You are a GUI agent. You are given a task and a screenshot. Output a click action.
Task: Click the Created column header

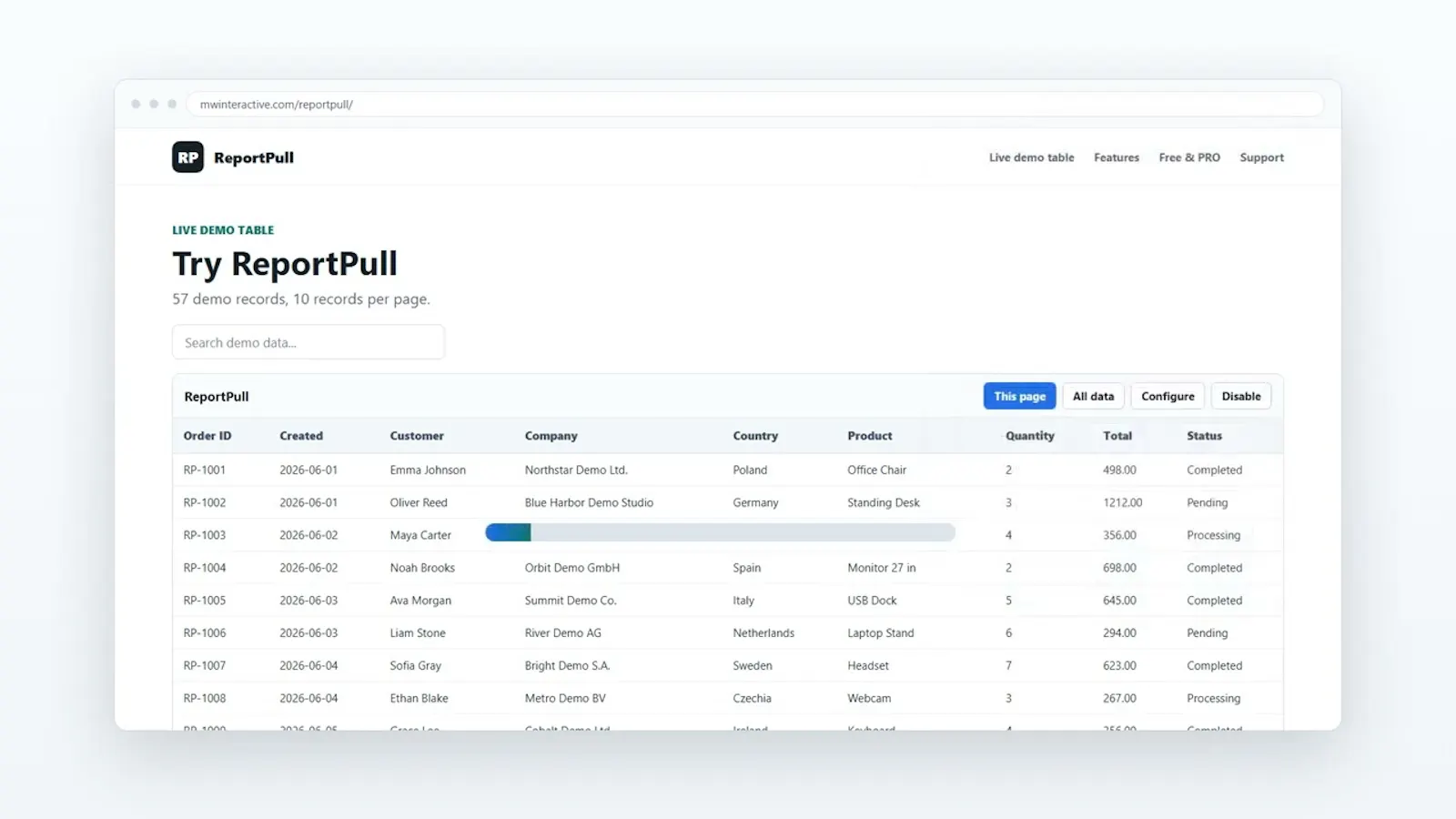click(301, 436)
